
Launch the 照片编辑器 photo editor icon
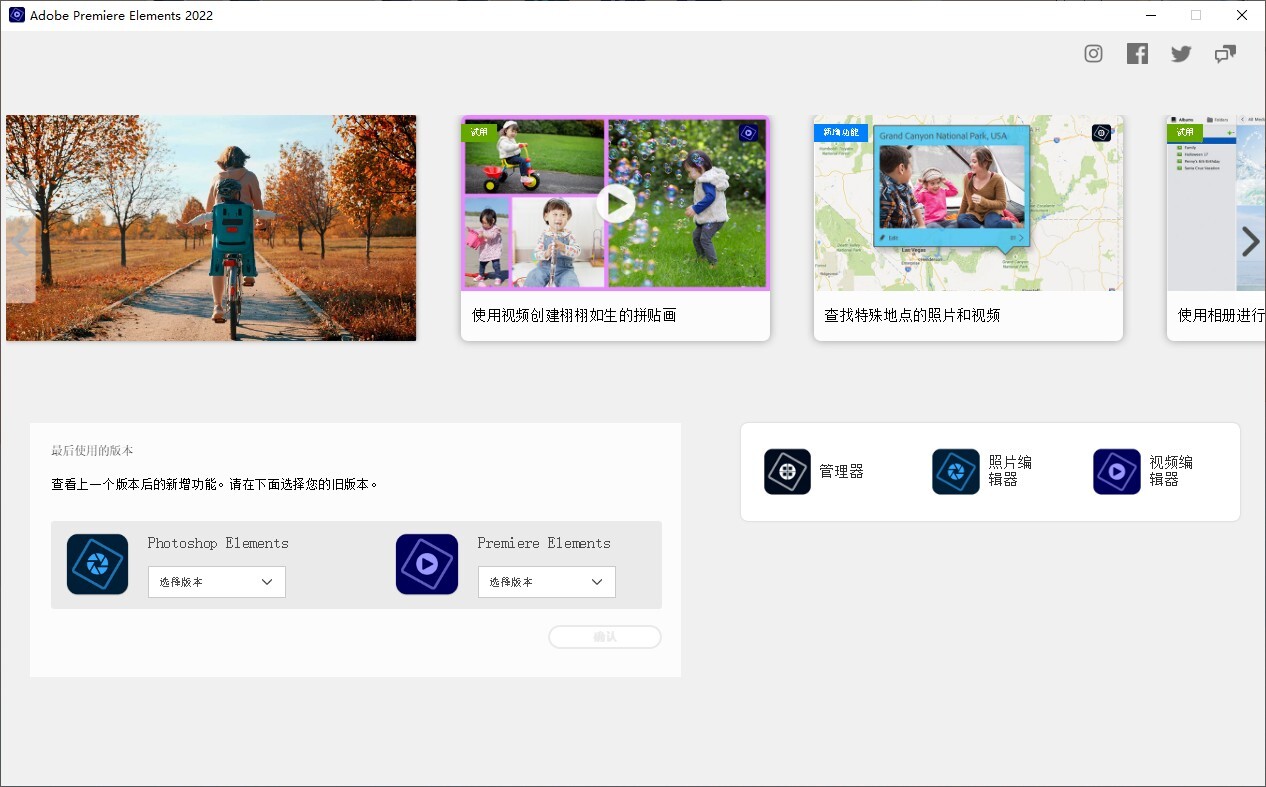pos(955,472)
